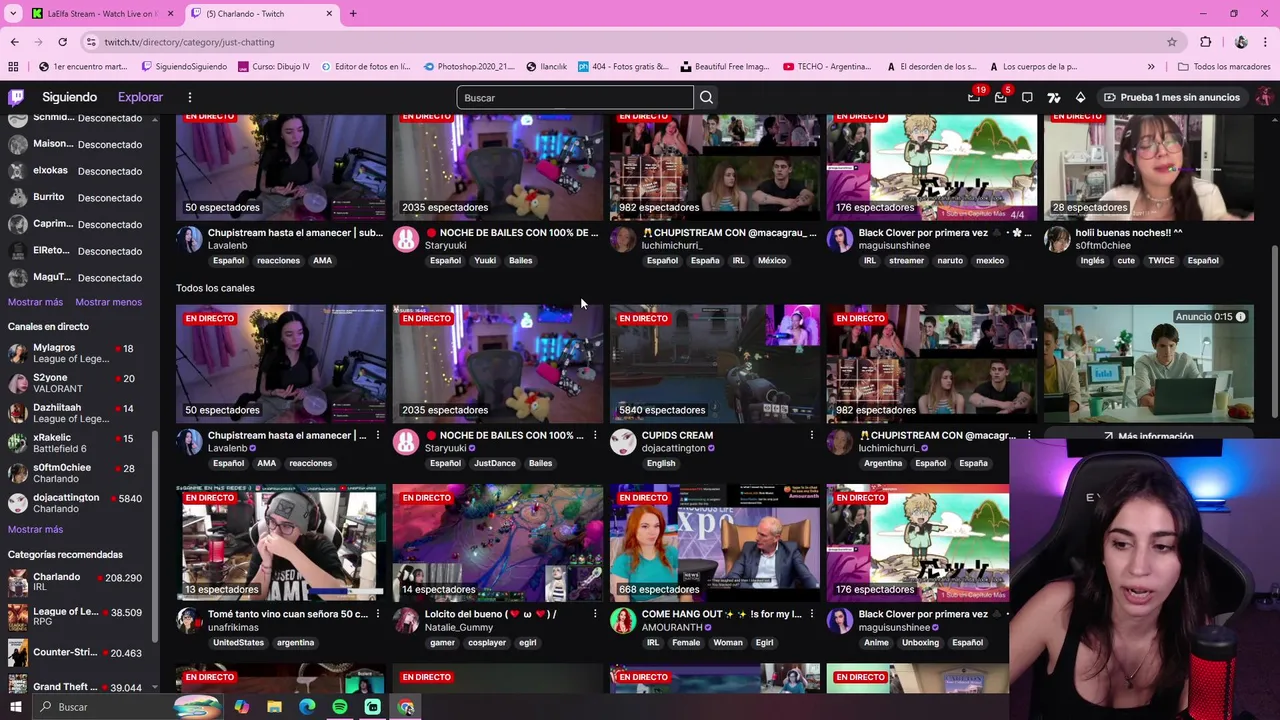The image size is (1280, 720).
Task: Collapse followed channels with Mostrar menos
Action: click(x=108, y=302)
